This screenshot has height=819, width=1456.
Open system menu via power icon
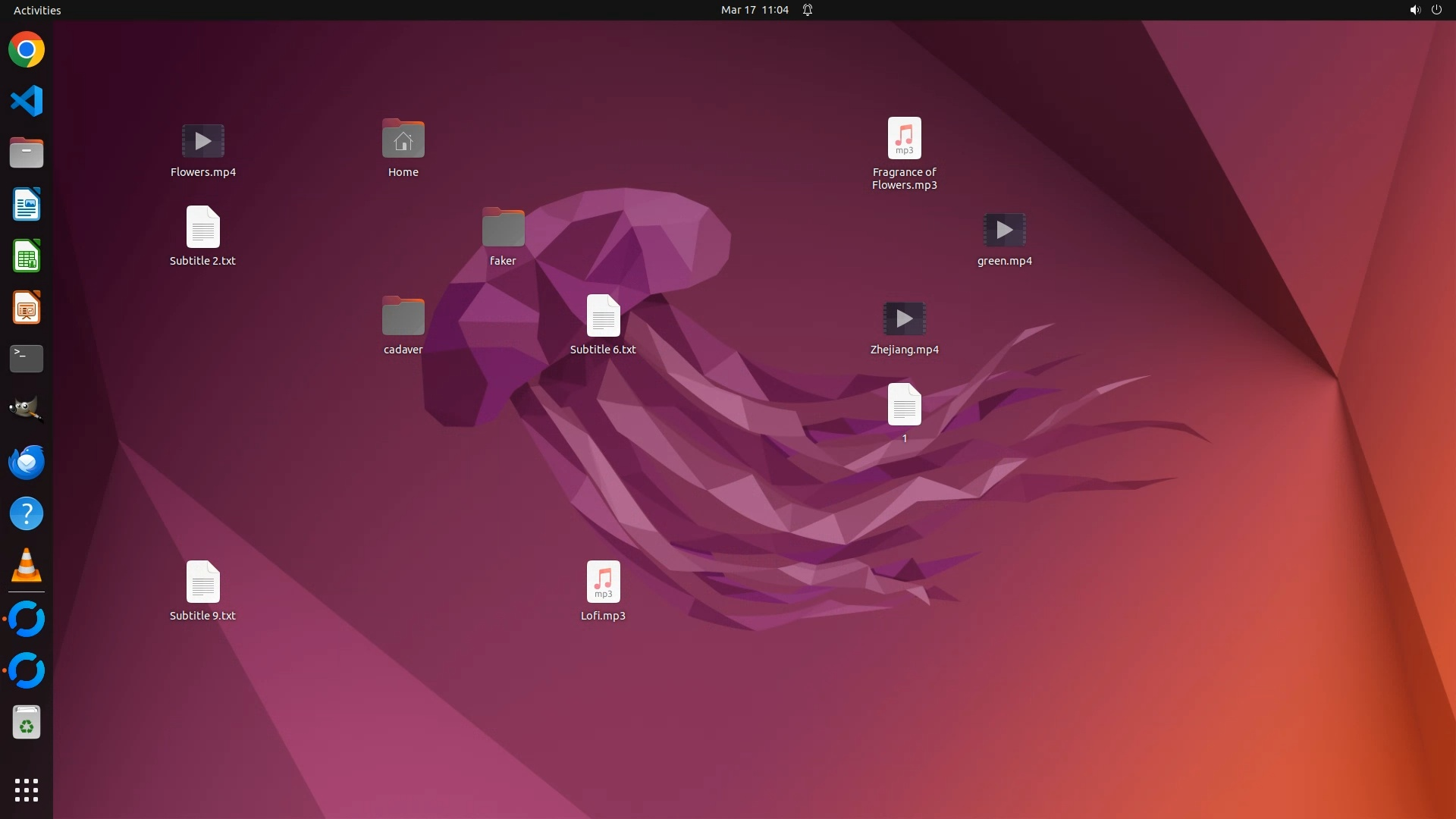tap(1436, 10)
